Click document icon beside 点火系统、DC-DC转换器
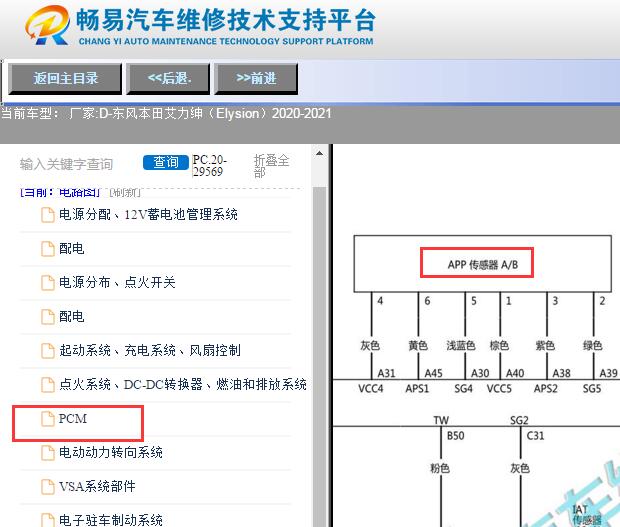Viewport: 620px width, 527px height. (48, 385)
